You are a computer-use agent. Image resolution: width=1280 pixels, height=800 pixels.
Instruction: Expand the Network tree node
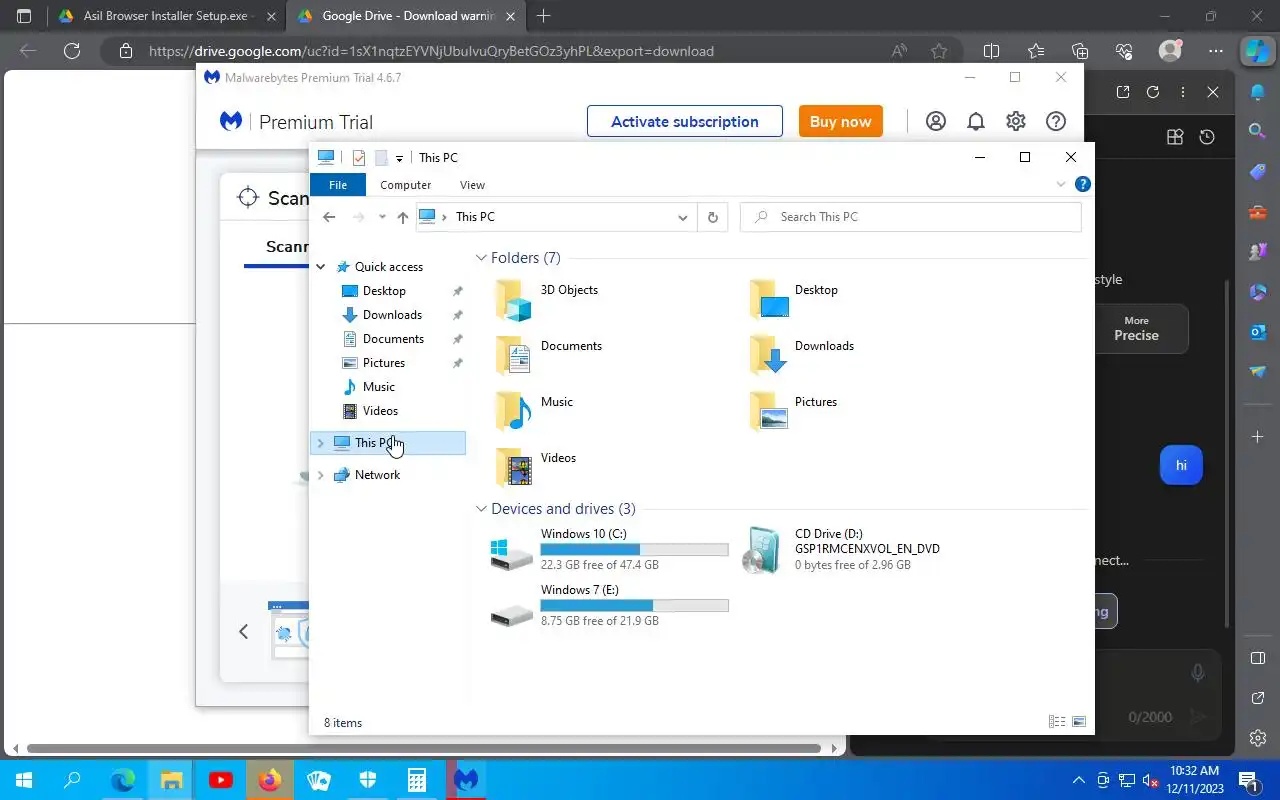point(321,475)
